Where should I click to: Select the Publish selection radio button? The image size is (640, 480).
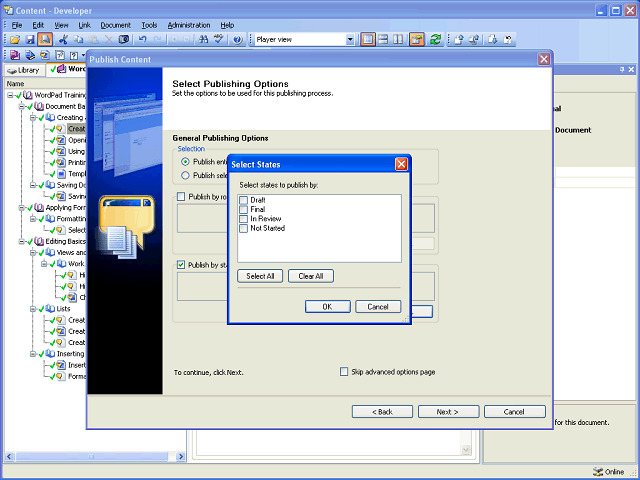coord(185,176)
